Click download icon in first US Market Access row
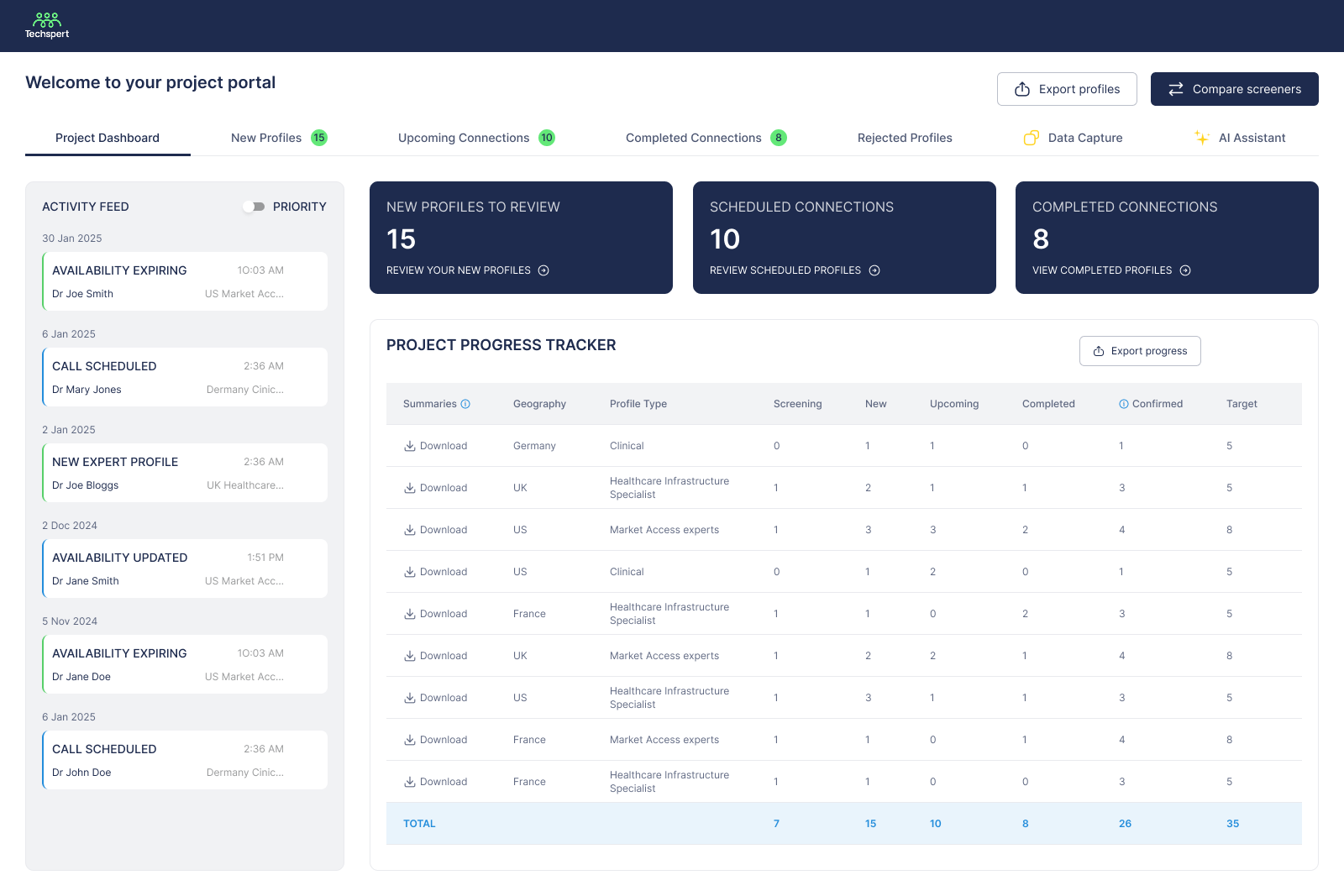Viewport: 1344px width, 896px height. point(410,530)
